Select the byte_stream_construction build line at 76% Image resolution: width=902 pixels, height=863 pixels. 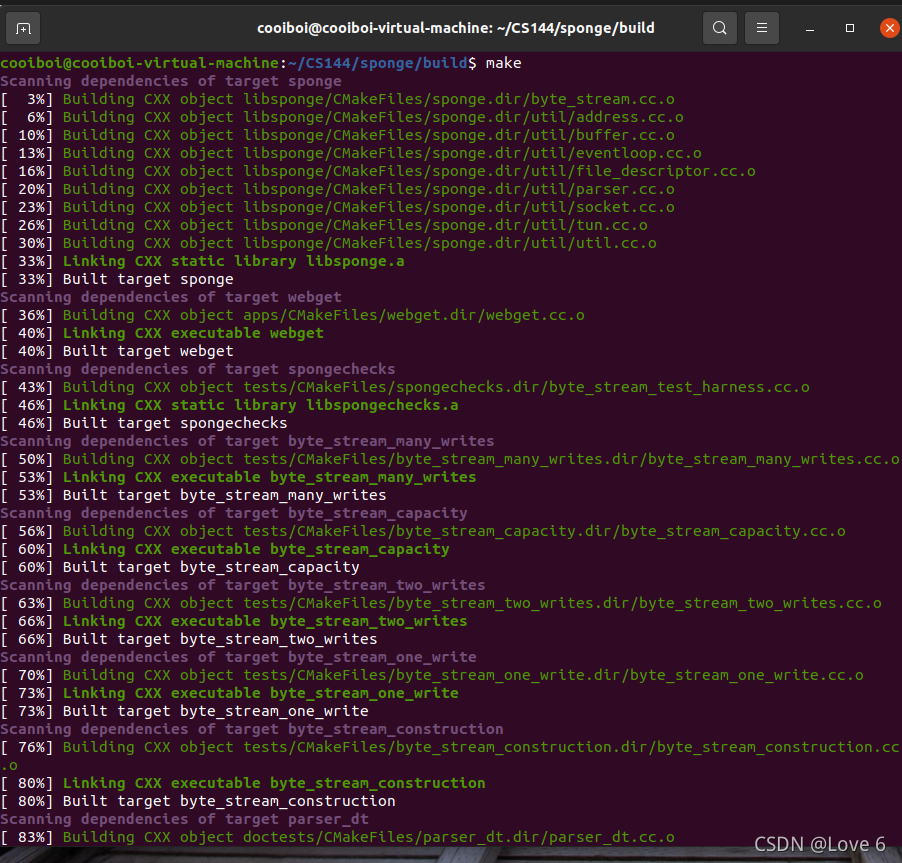[451, 756]
